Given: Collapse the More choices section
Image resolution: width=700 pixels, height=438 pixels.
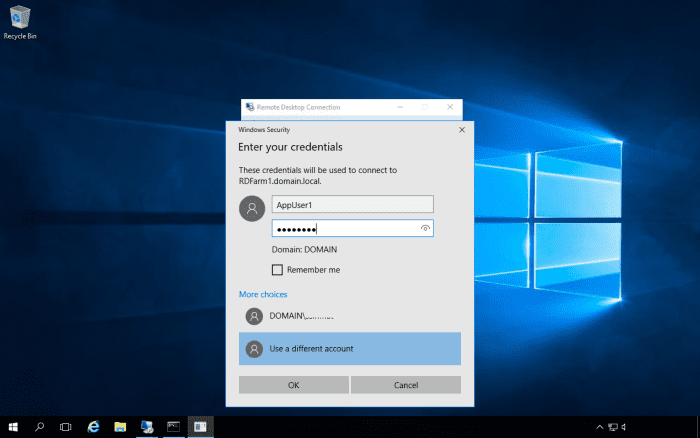Looking at the screenshot, I should pos(263,295).
